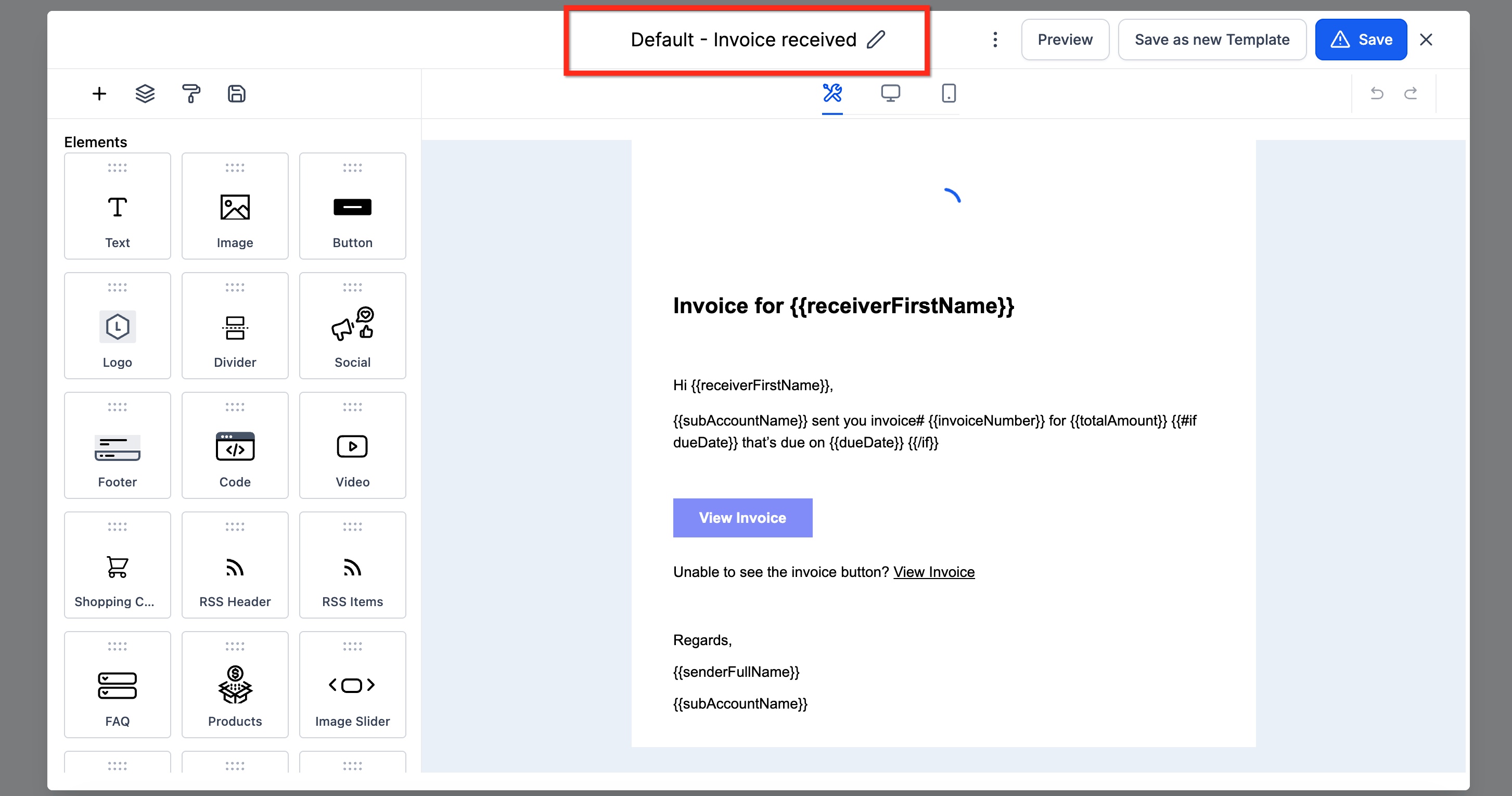1512x796 pixels.
Task: Switch to mobile preview mode
Action: point(949,93)
